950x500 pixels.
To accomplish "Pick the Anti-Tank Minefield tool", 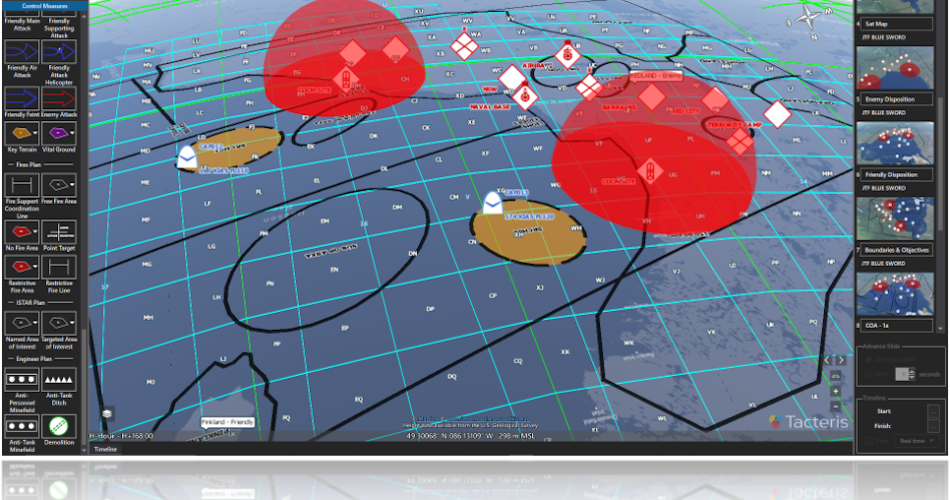I will [x=22, y=426].
